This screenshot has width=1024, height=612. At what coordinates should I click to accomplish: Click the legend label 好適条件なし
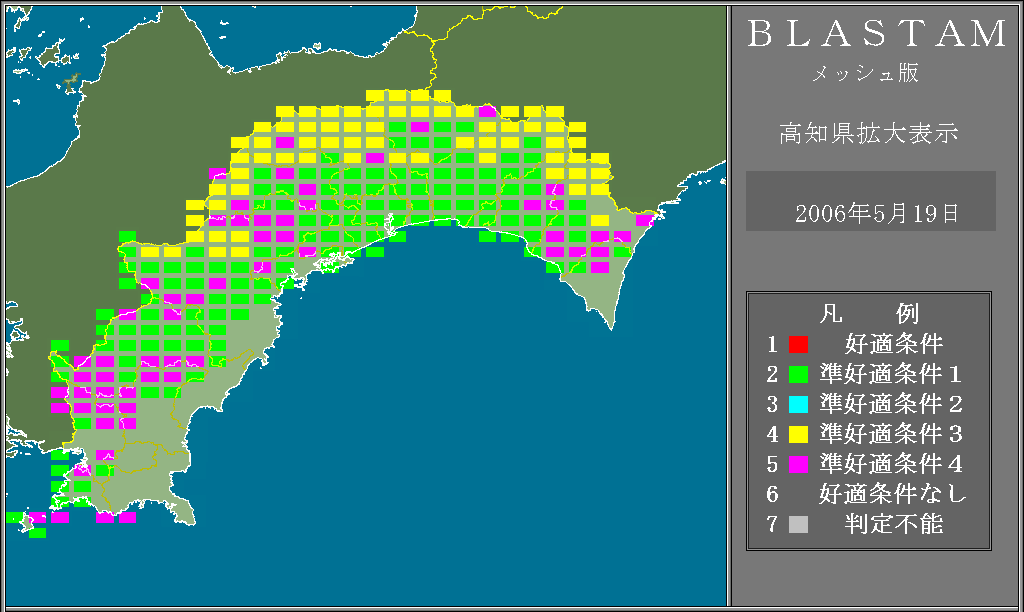[x=893, y=494]
